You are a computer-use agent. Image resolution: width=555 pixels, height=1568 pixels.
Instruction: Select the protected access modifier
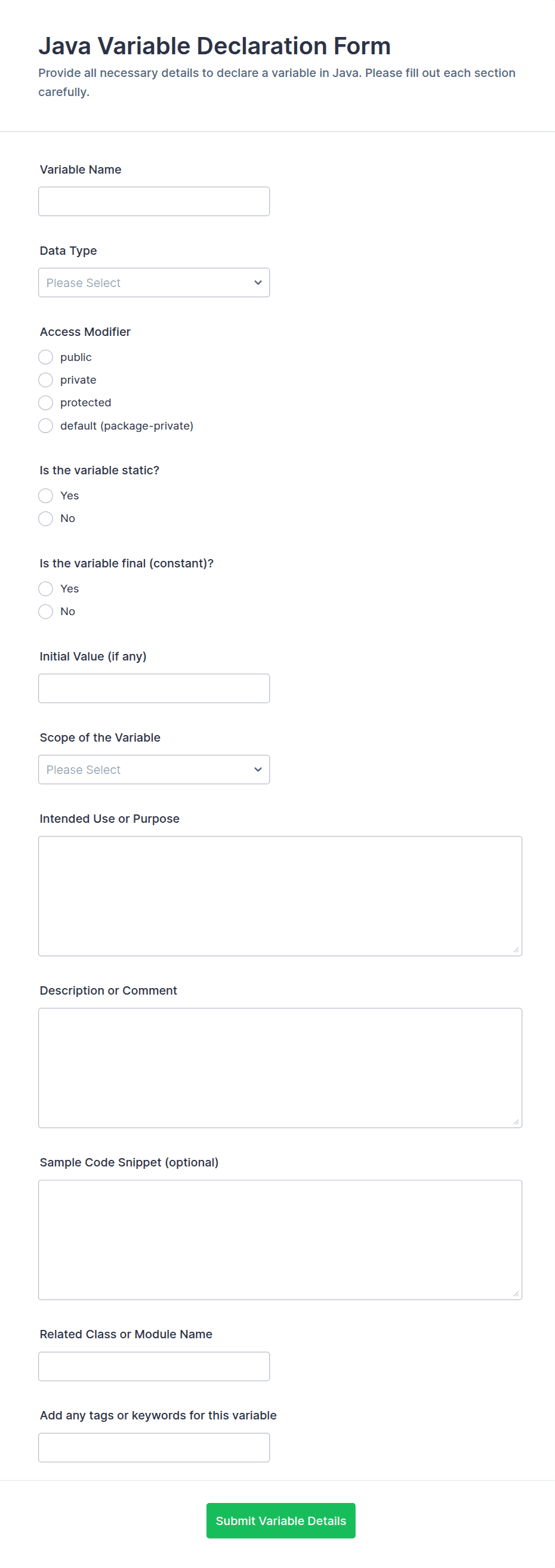45,402
